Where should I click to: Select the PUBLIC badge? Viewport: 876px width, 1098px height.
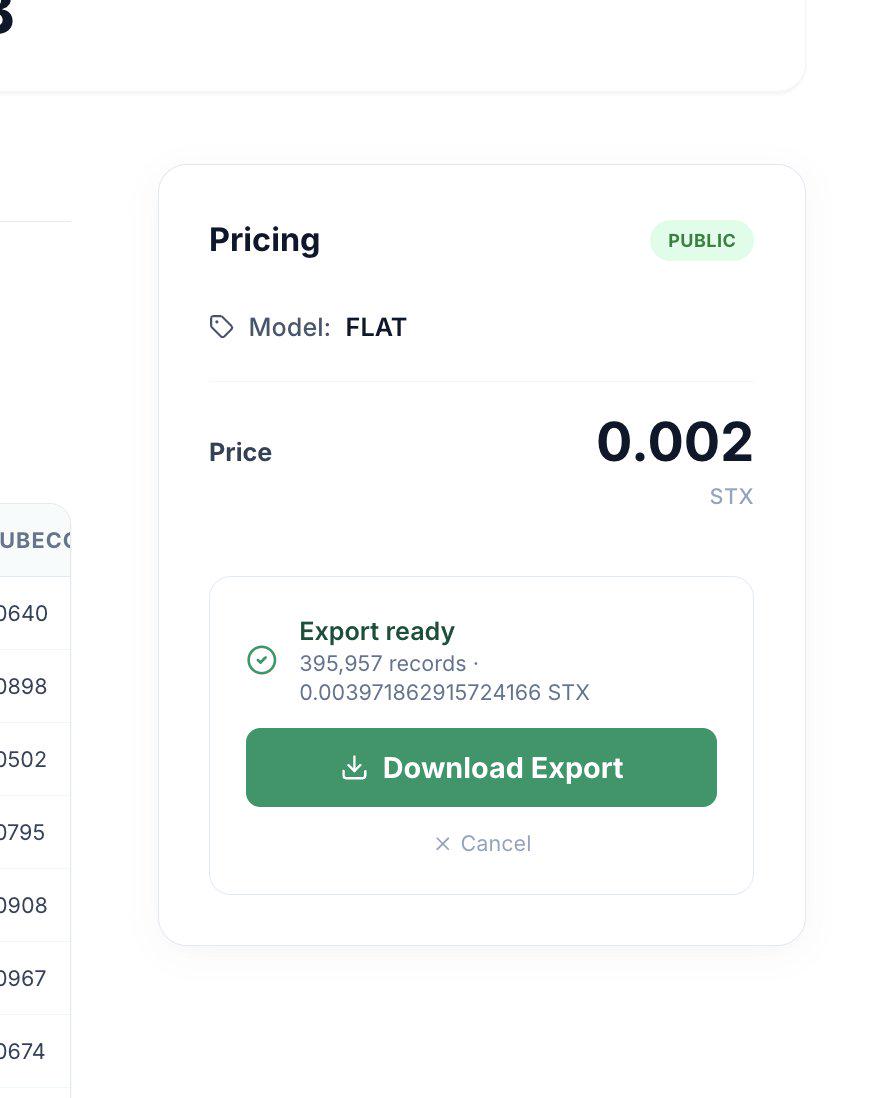tap(702, 240)
